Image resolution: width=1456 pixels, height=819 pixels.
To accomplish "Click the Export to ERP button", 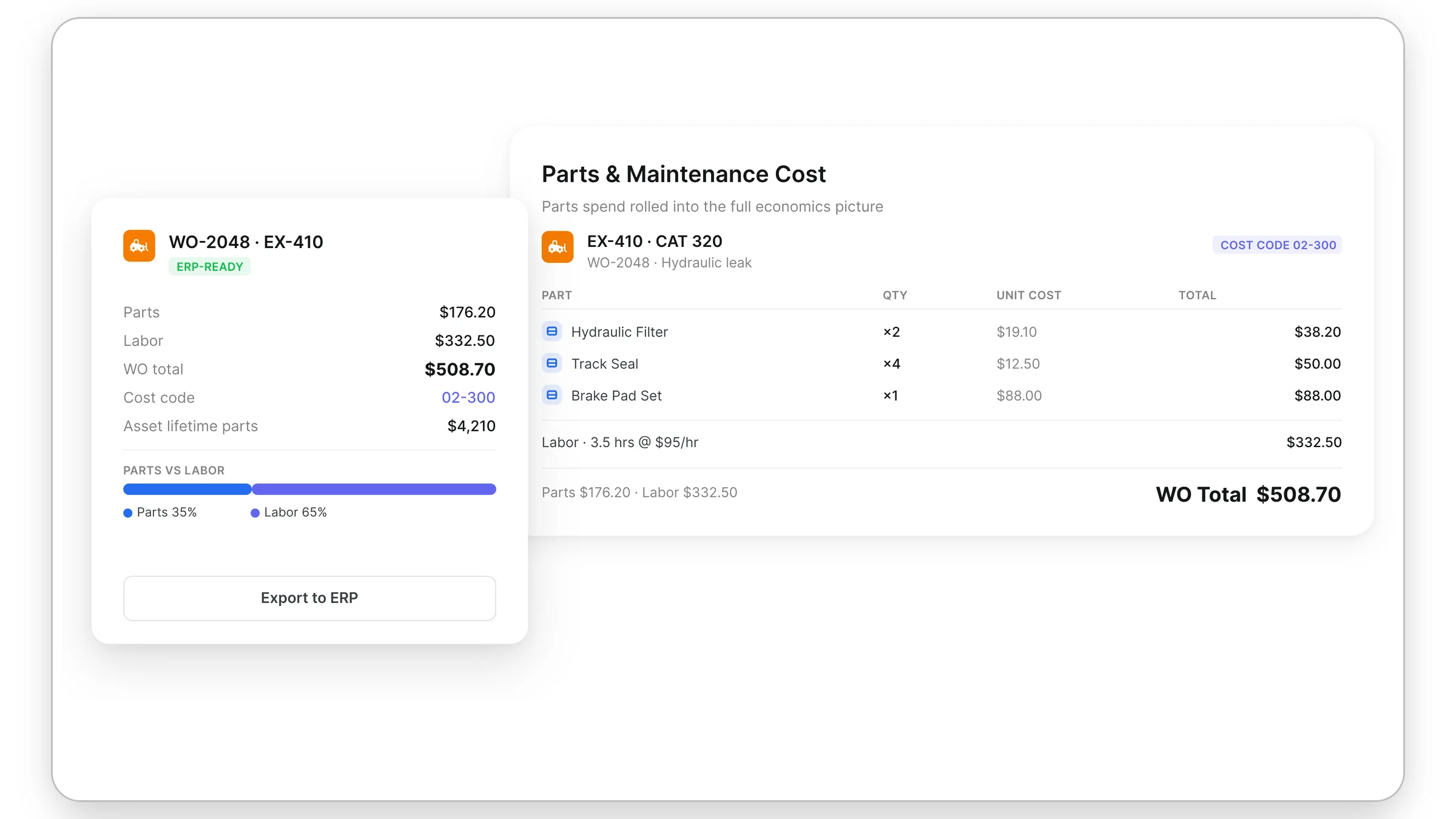I will [x=309, y=598].
